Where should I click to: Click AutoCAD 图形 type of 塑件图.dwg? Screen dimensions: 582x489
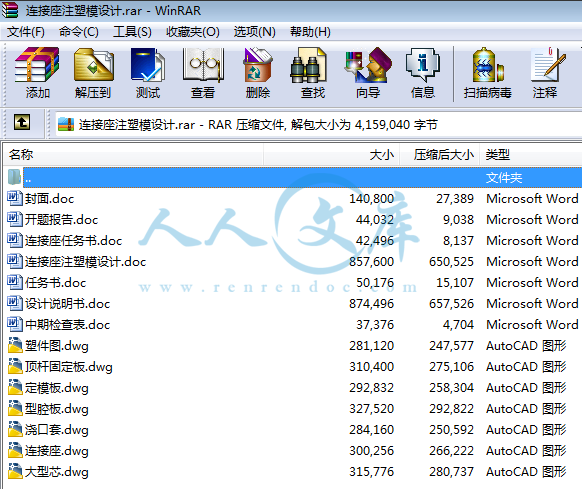pyautogui.click(x=526, y=346)
